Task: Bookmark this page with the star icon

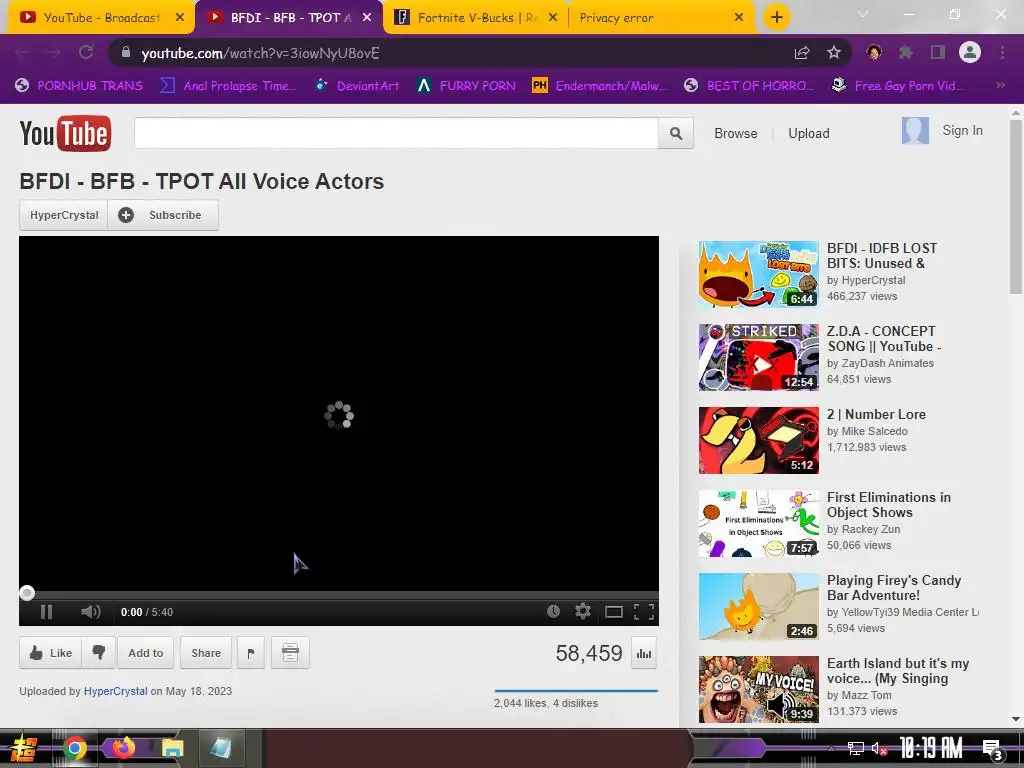Action: click(834, 52)
